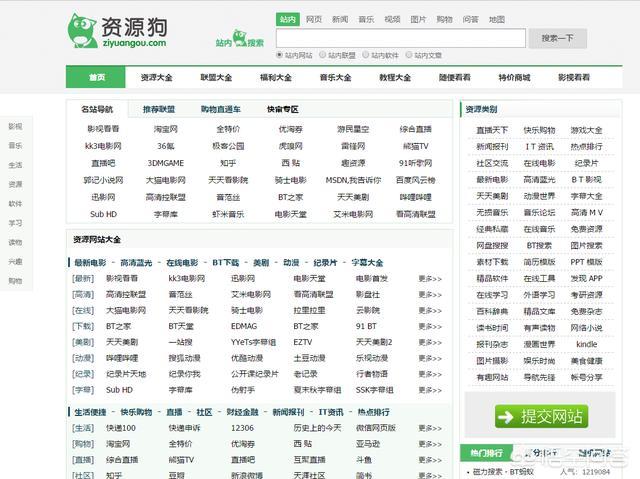Screen dimensions: 640x479
Task: Click the 站内搜索 dog mascot icon
Action: [240, 38]
